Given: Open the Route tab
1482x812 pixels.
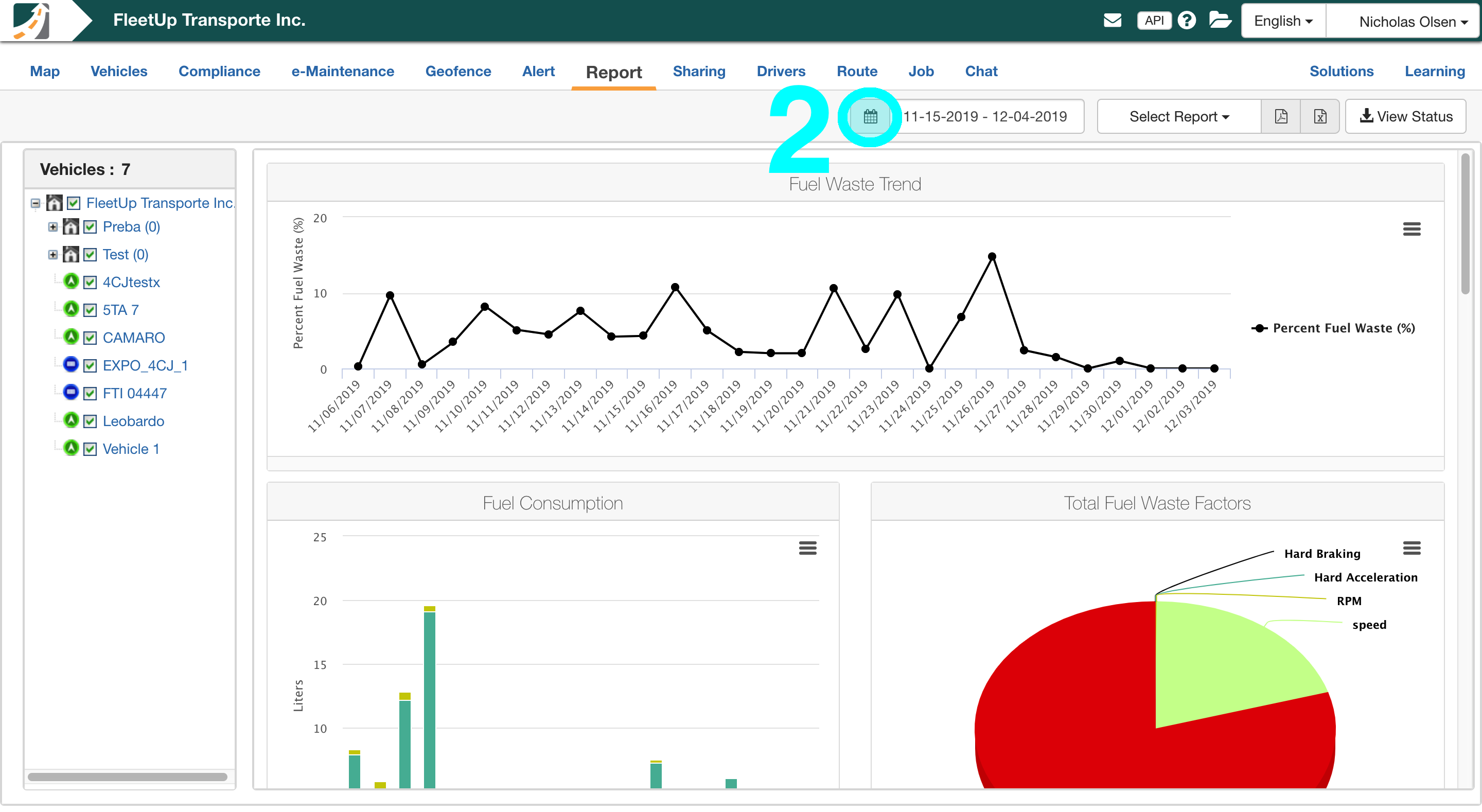Looking at the screenshot, I should pyautogui.click(x=857, y=72).
